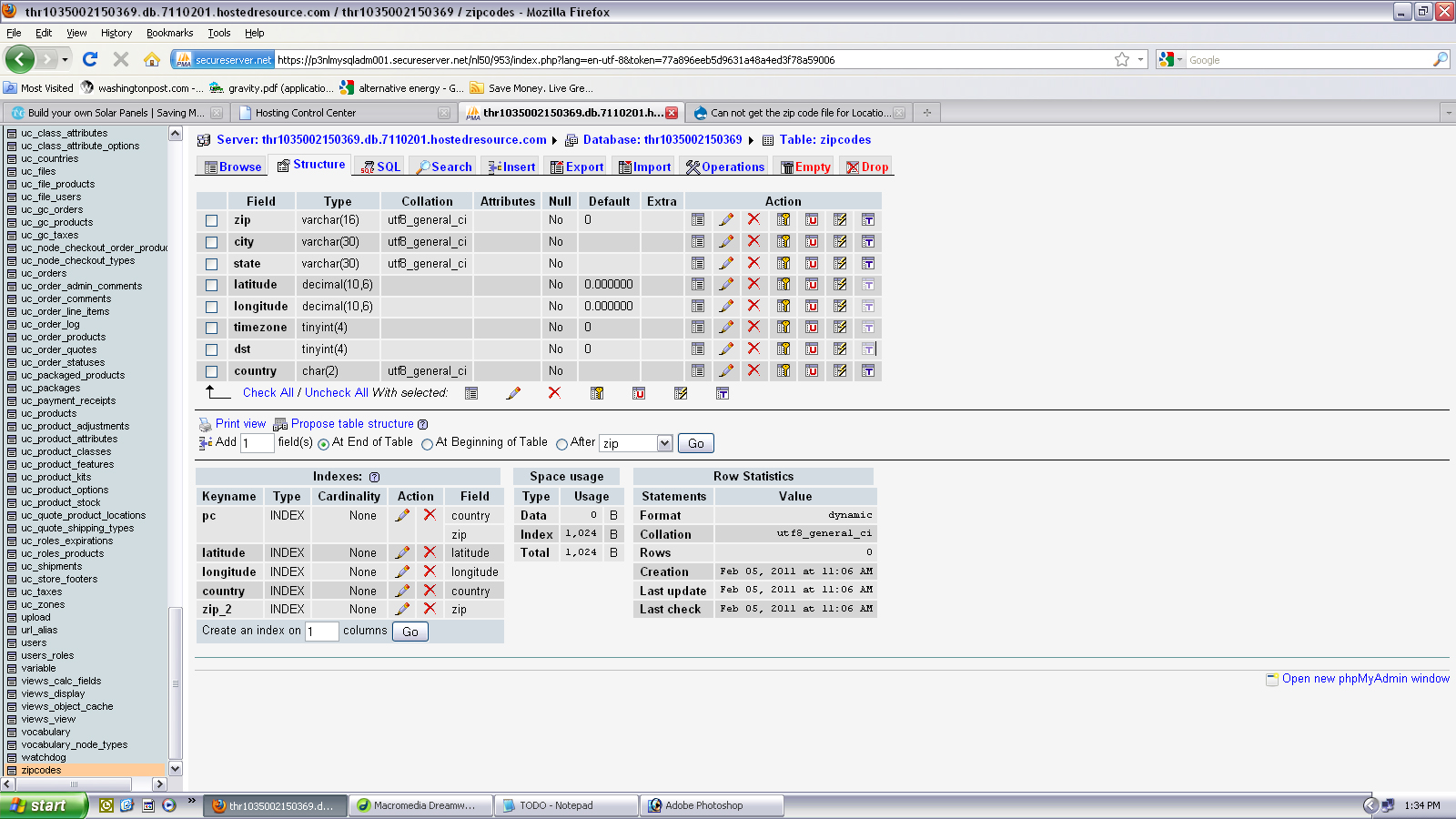
Task: Select the After radio button option
Action: pyautogui.click(x=561, y=444)
